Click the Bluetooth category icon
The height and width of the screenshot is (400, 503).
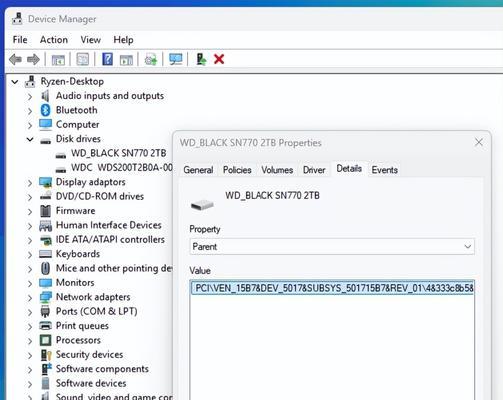[45, 110]
